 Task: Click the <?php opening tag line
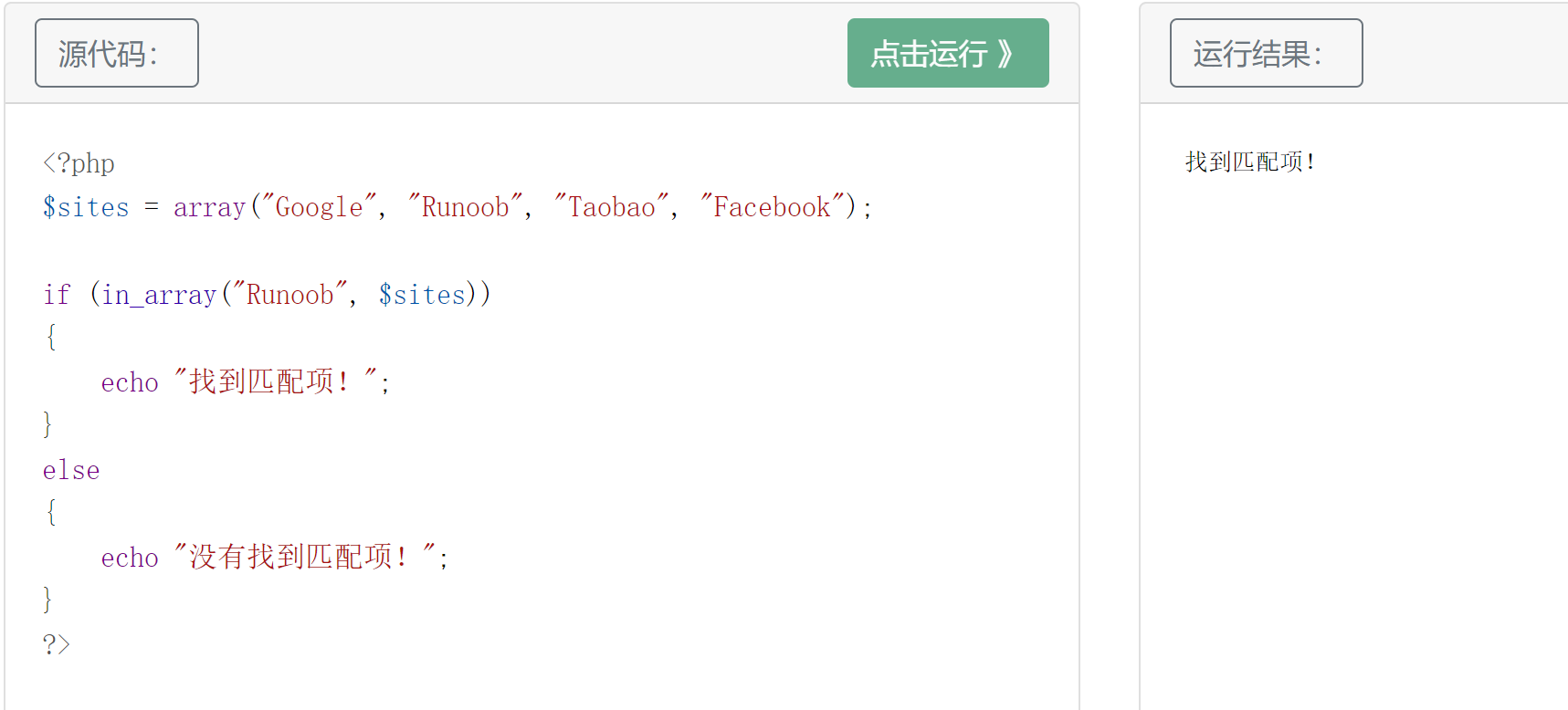pyautogui.click(x=79, y=163)
